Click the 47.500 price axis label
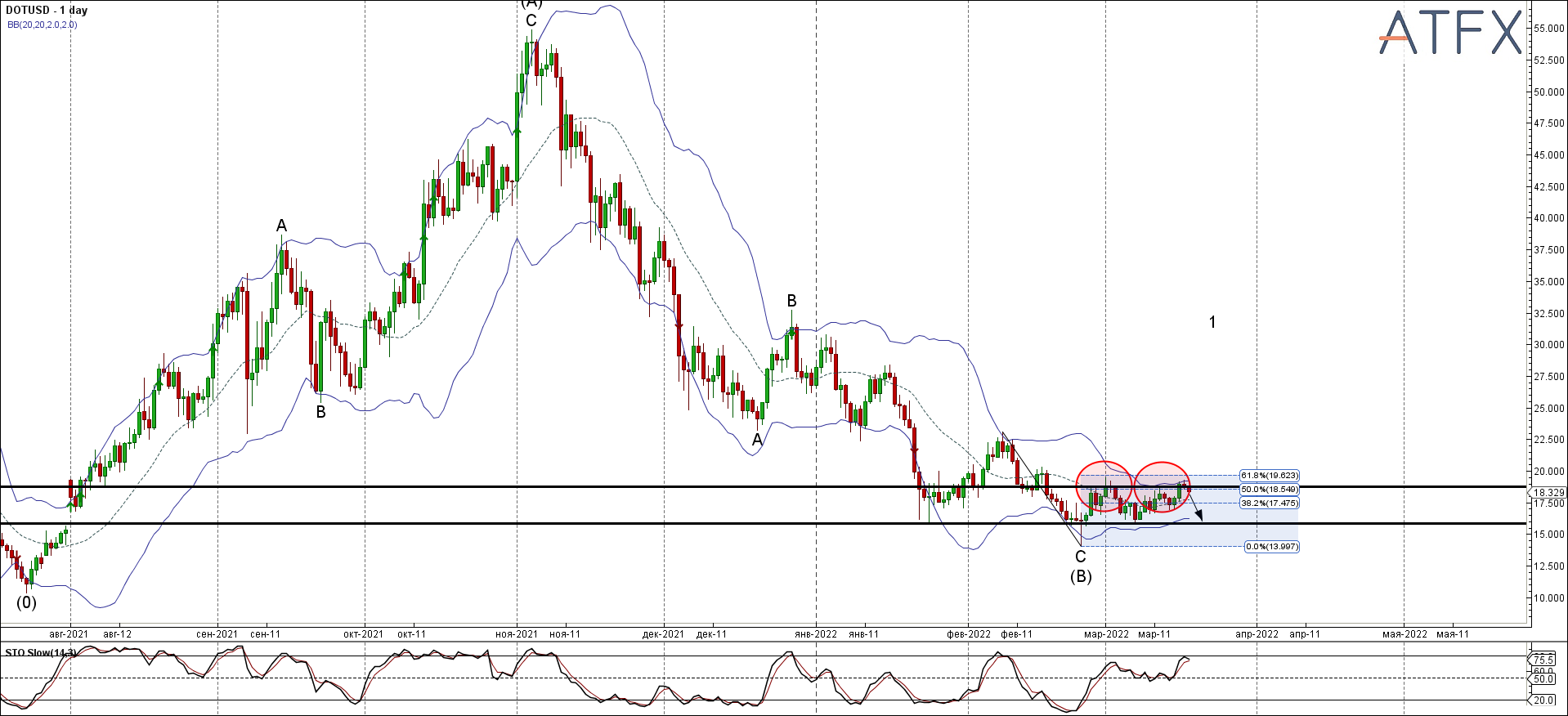The image size is (1568, 716). [x=1549, y=123]
